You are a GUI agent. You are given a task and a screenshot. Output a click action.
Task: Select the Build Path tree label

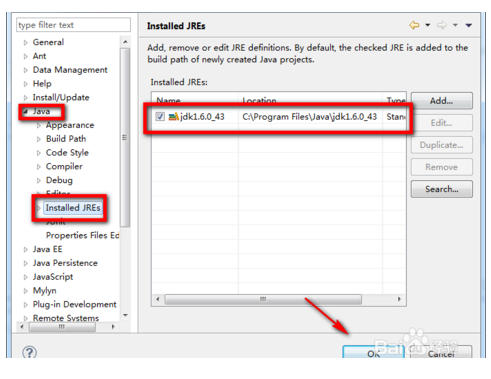click(66, 139)
